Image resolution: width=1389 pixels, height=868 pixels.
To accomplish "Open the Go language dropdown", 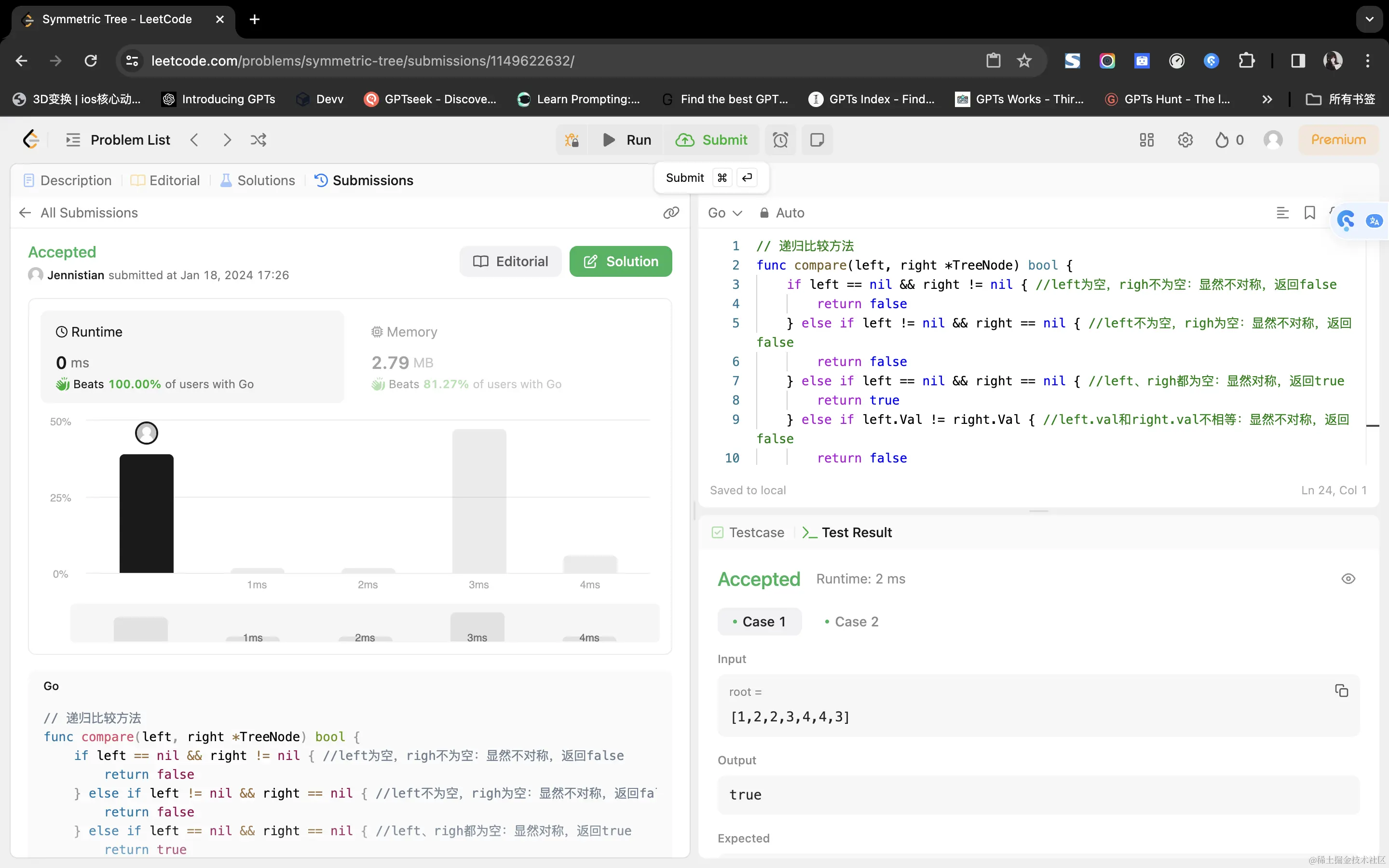I will pos(724,213).
